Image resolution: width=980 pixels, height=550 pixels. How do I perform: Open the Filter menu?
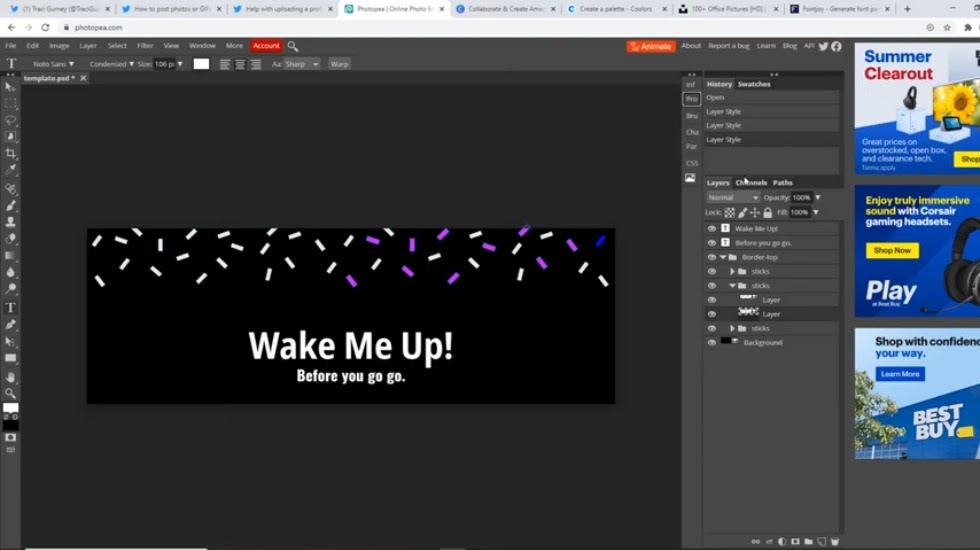coord(145,46)
